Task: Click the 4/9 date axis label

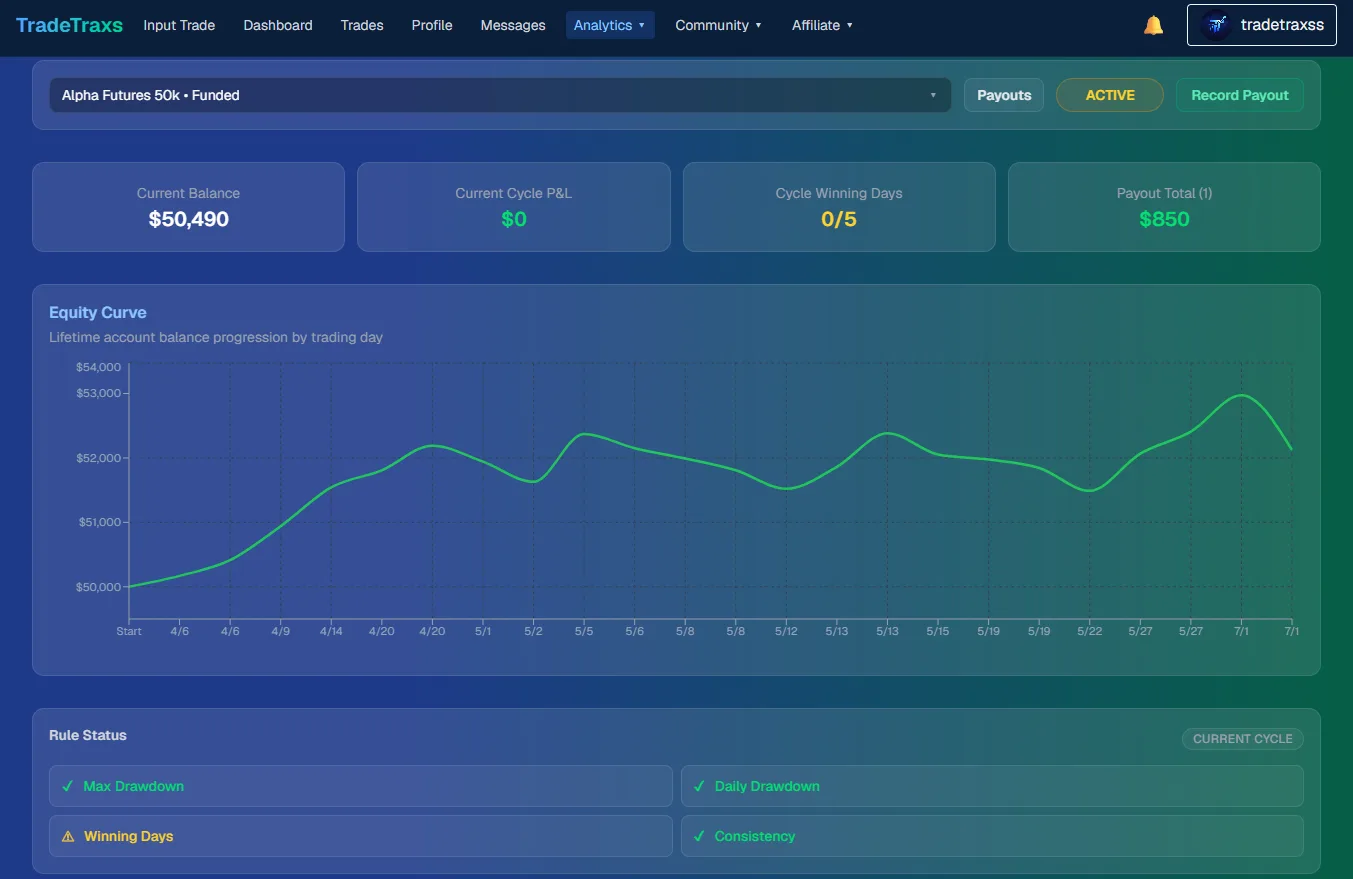Action: point(280,631)
